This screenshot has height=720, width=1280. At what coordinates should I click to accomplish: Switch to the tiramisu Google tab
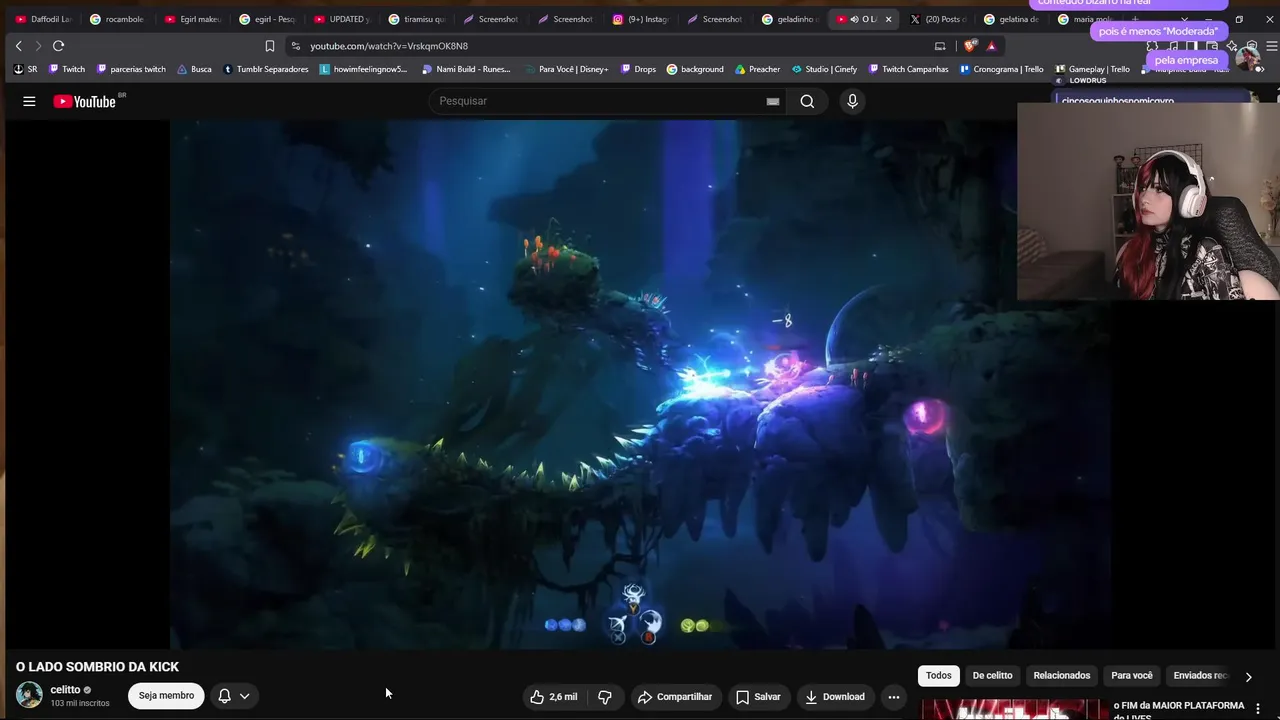click(417, 19)
